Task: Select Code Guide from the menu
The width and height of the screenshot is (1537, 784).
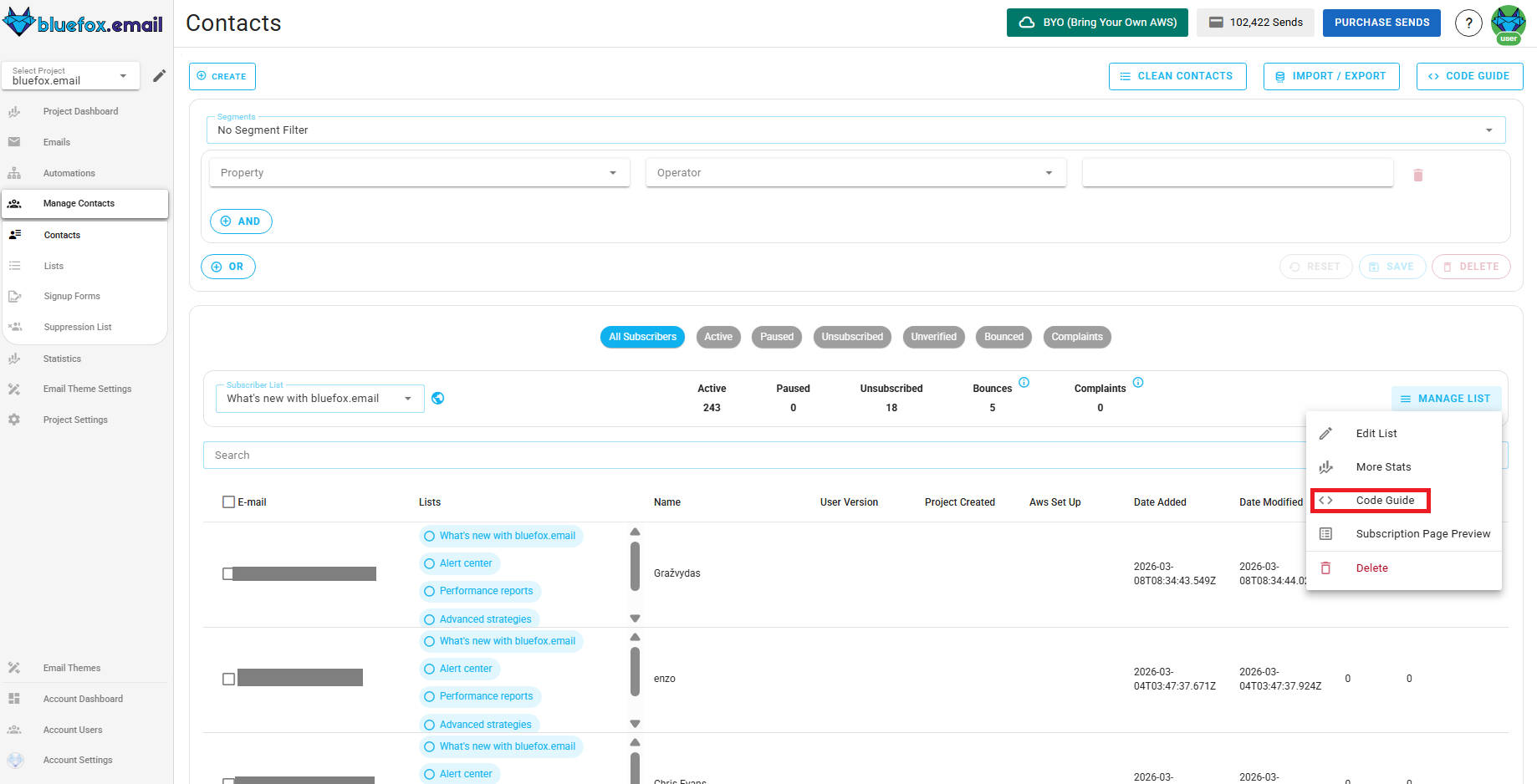Action: point(1384,501)
